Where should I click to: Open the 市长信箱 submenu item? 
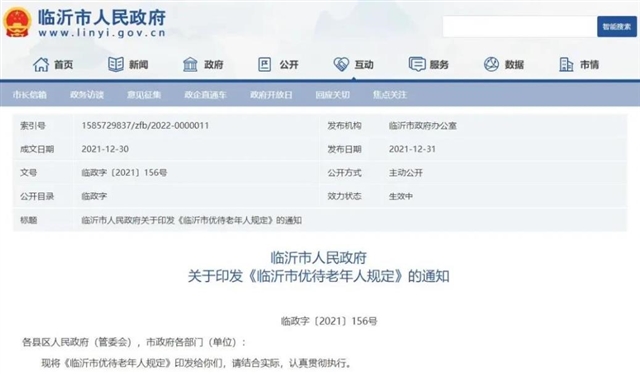29,95
